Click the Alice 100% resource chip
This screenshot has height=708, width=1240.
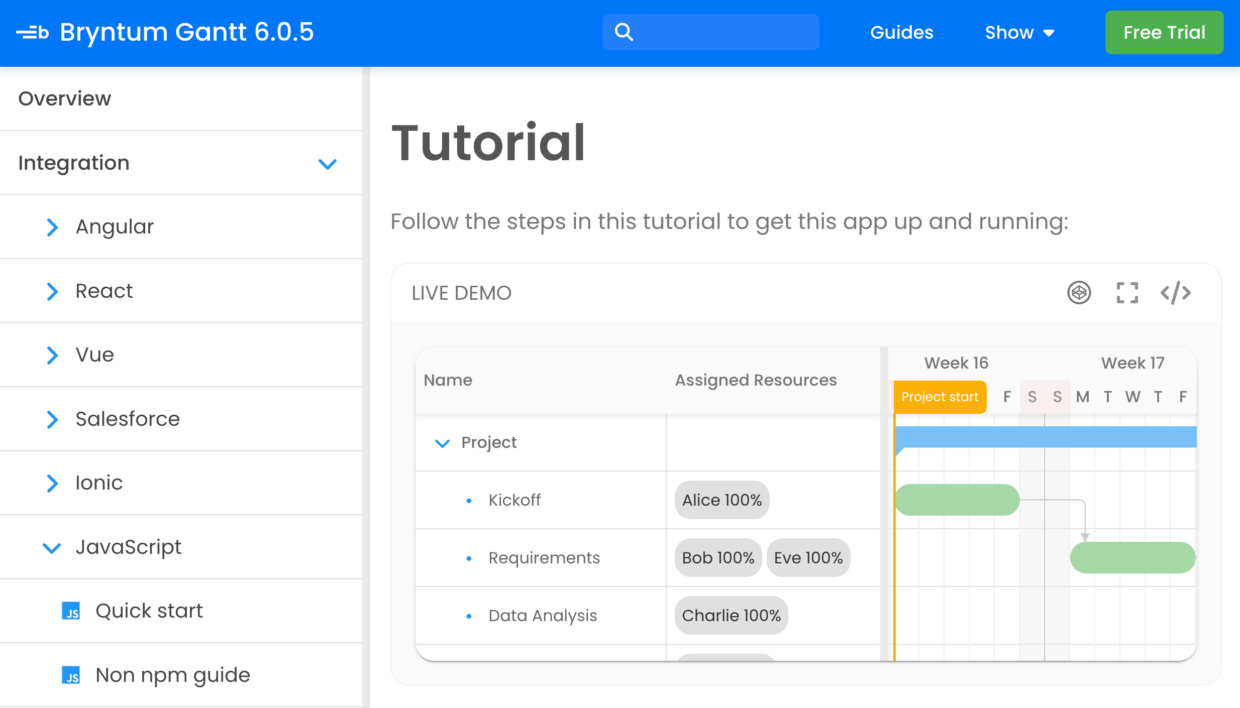(722, 500)
